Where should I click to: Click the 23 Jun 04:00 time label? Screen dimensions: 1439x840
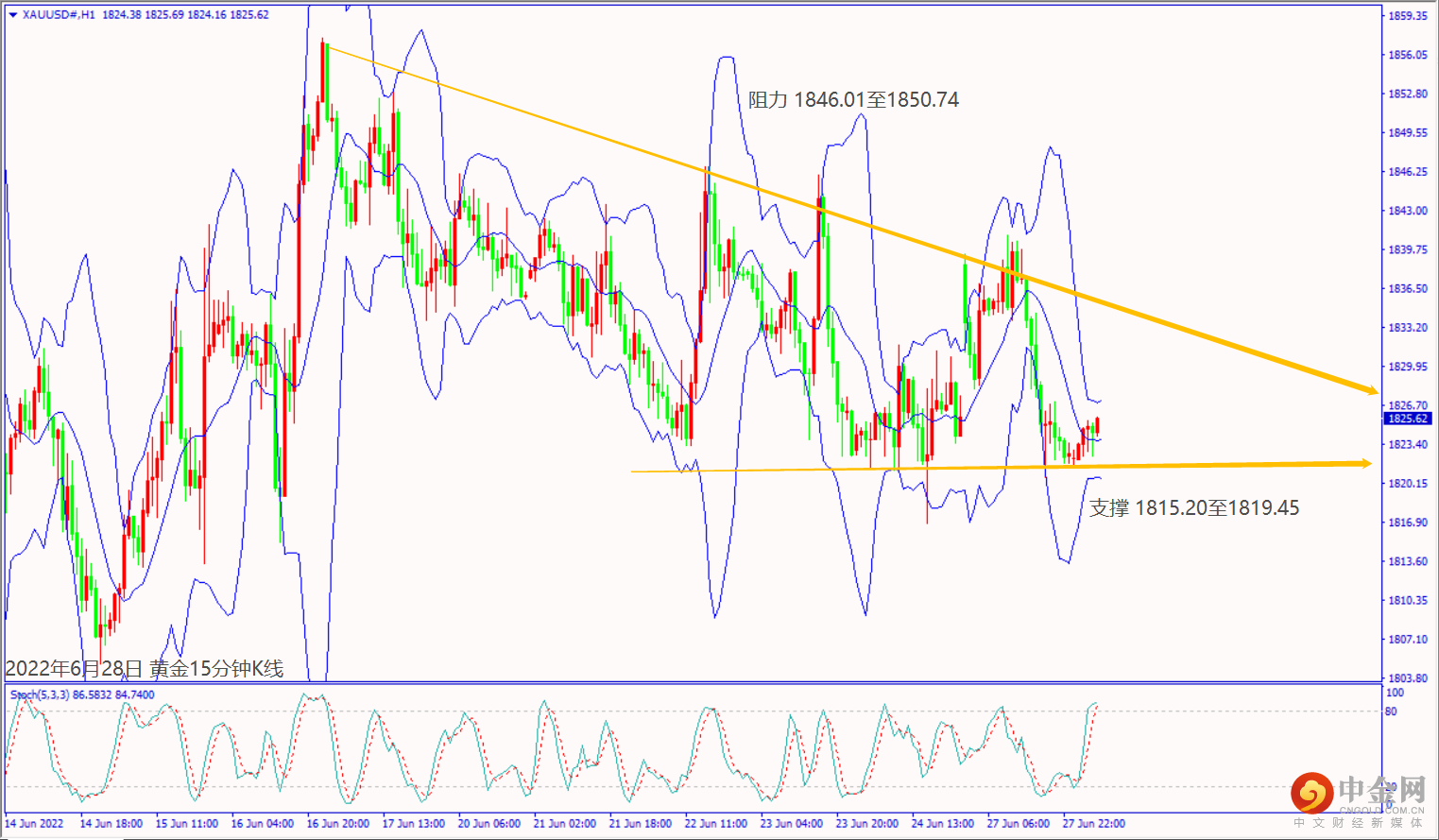(792, 824)
